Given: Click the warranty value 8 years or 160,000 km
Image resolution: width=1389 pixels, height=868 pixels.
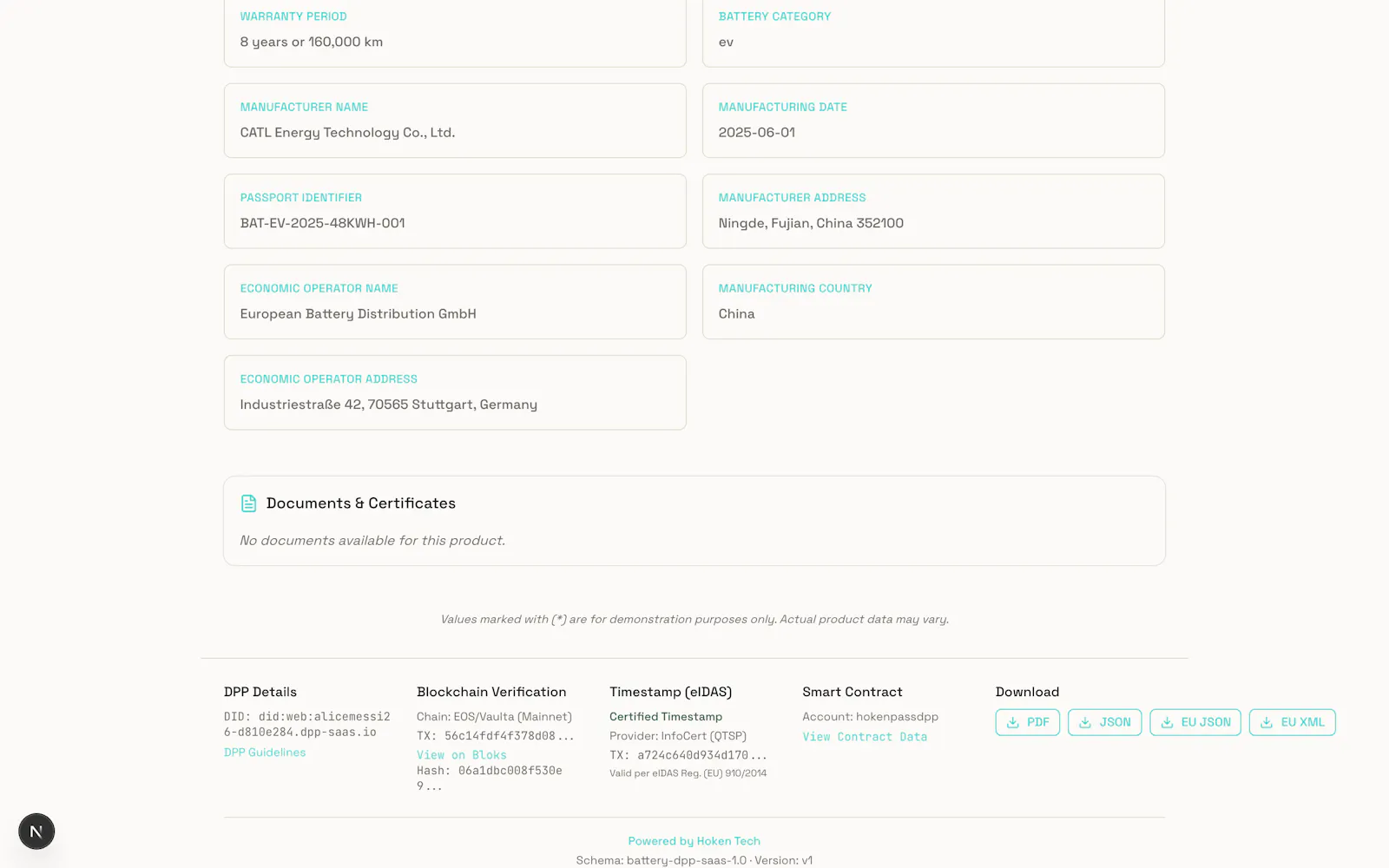Looking at the screenshot, I should click(312, 42).
